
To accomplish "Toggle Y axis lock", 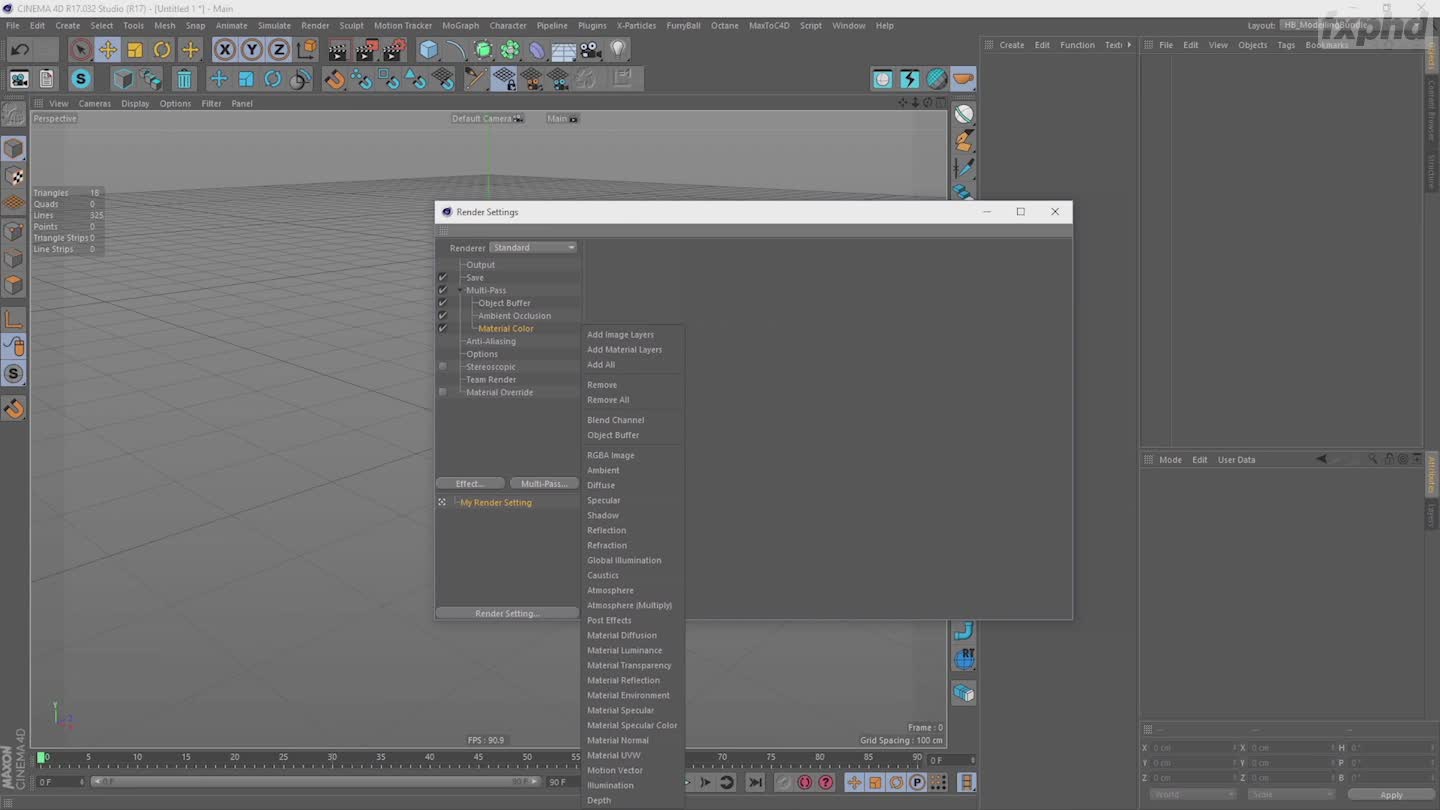I will click(x=252, y=49).
